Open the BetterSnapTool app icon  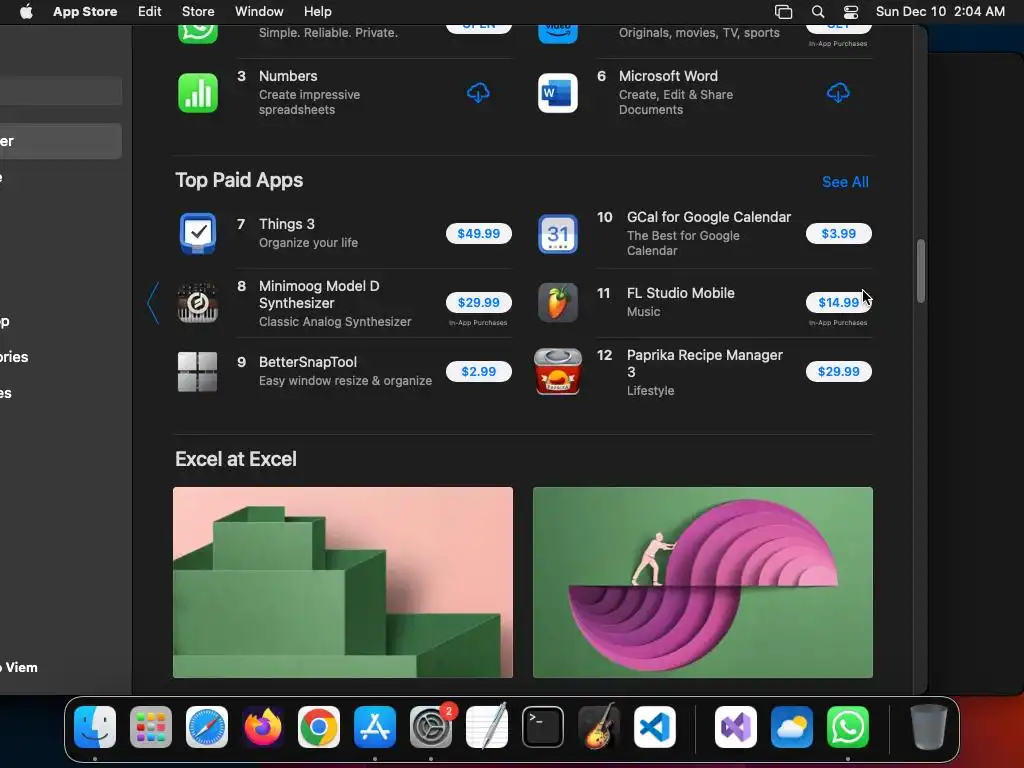pyautogui.click(x=198, y=372)
